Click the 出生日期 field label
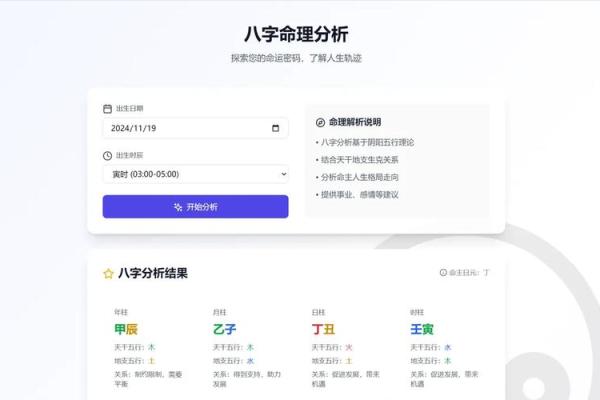The image size is (600, 400). [x=129, y=109]
